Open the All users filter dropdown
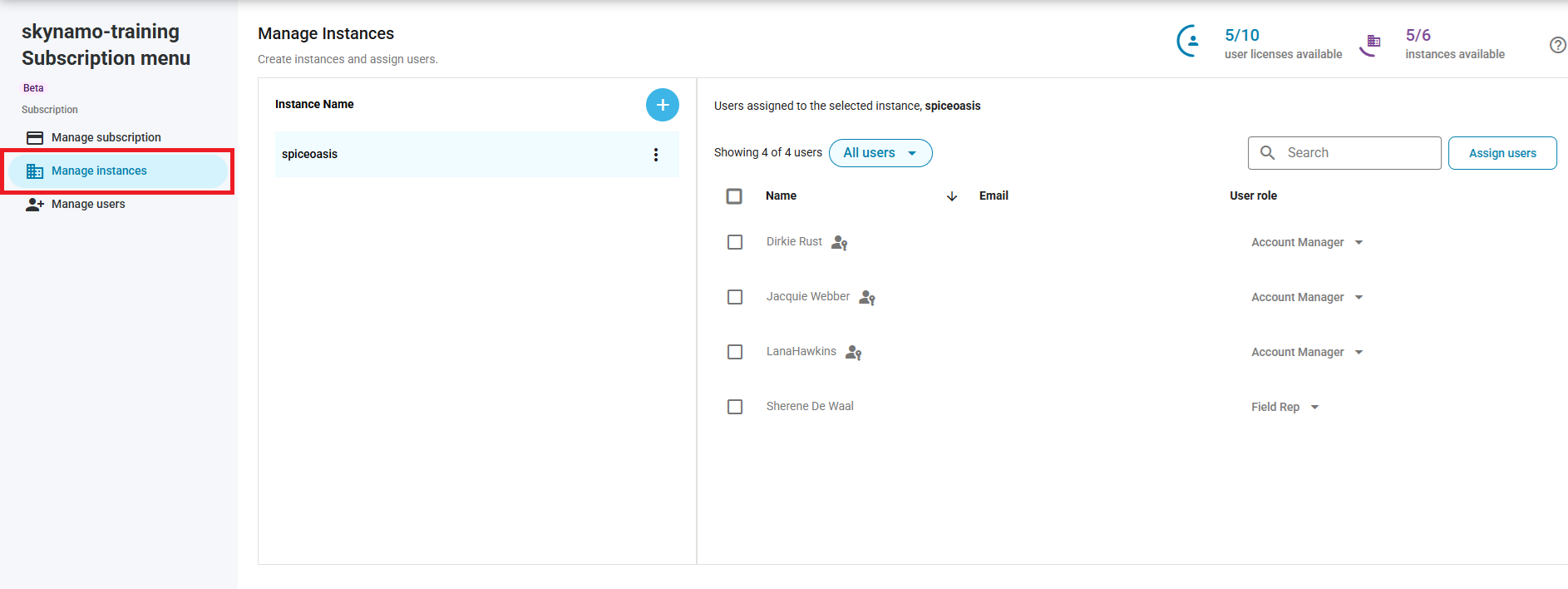Screen dimensions: 1568x589 880,153
